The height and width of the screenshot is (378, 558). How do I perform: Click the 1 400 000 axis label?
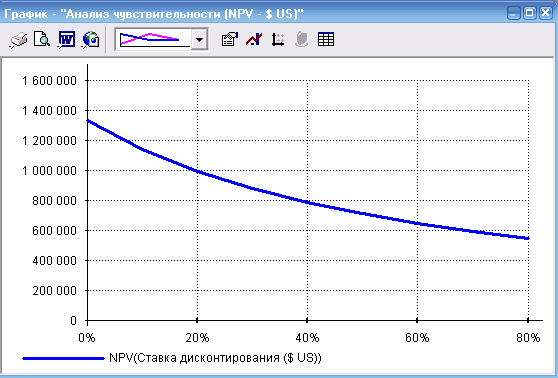pyautogui.click(x=49, y=111)
